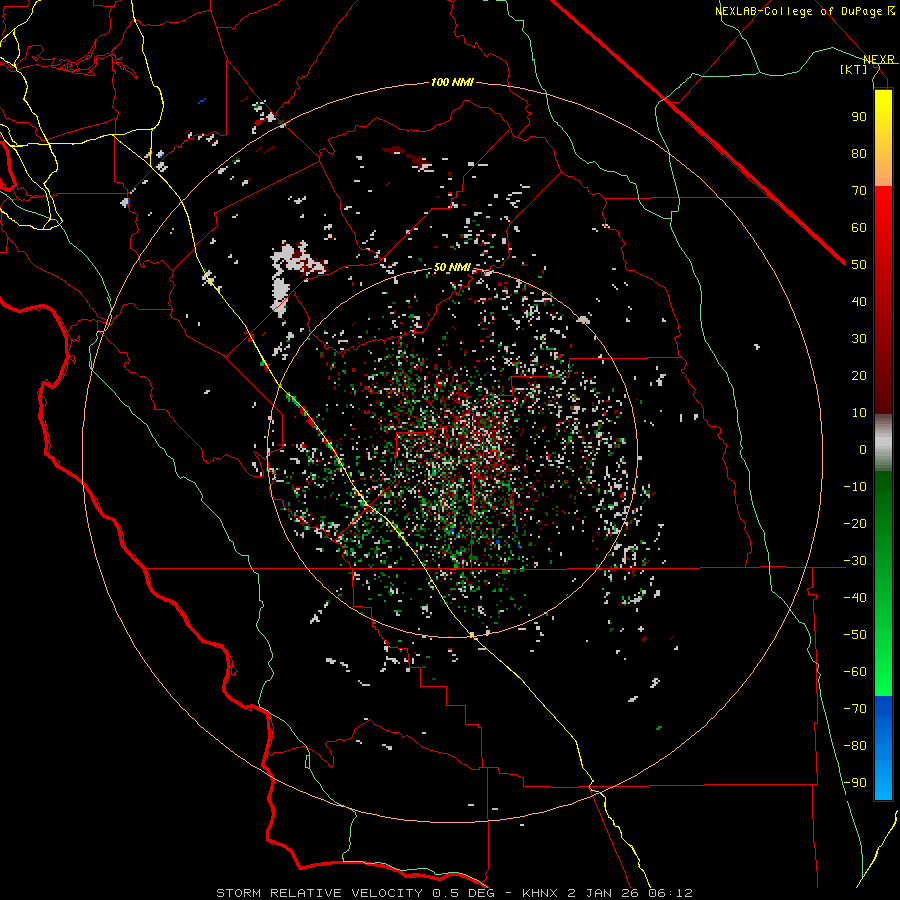This screenshot has height=900, width=900.
Task: Select the 60 value on the velocity scale
Action: coord(859,227)
